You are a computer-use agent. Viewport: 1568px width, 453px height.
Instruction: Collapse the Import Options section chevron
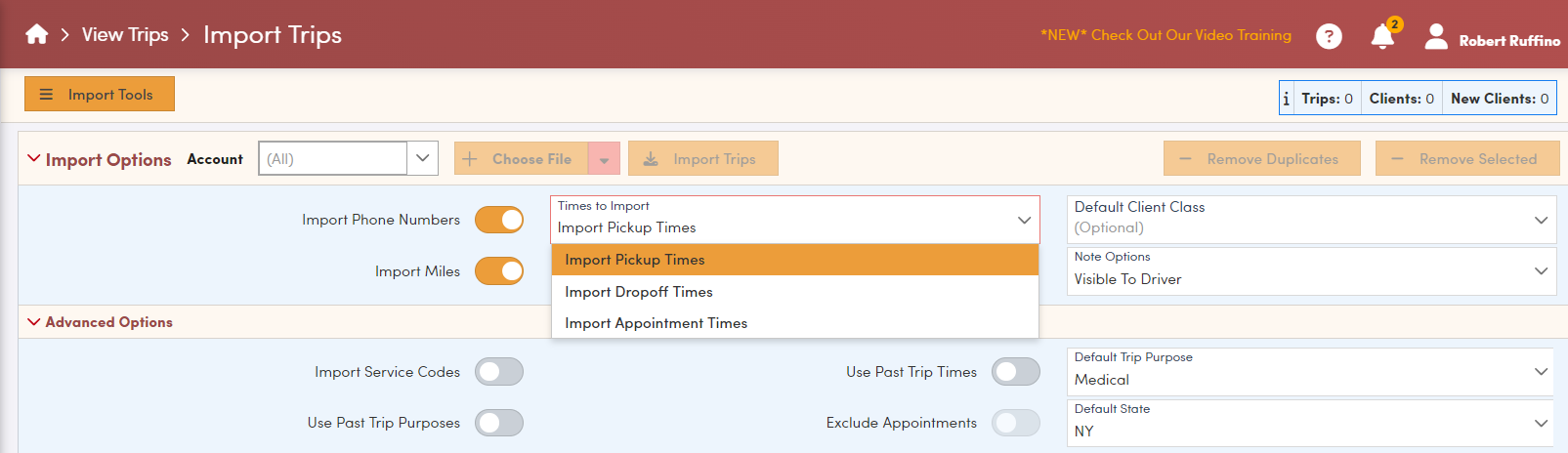[34, 159]
